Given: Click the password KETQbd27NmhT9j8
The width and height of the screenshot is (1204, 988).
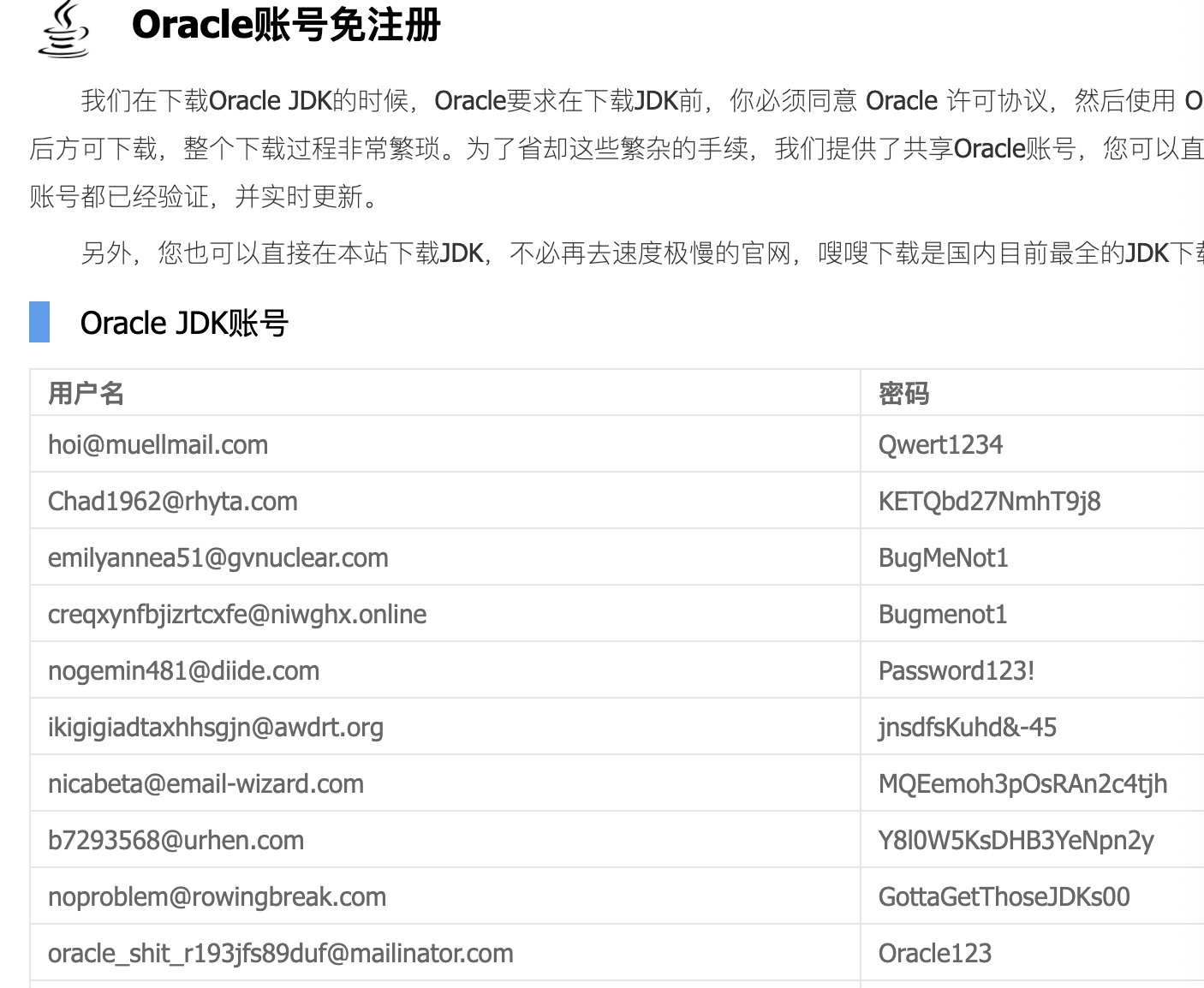Looking at the screenshot, I should (988, 501).
